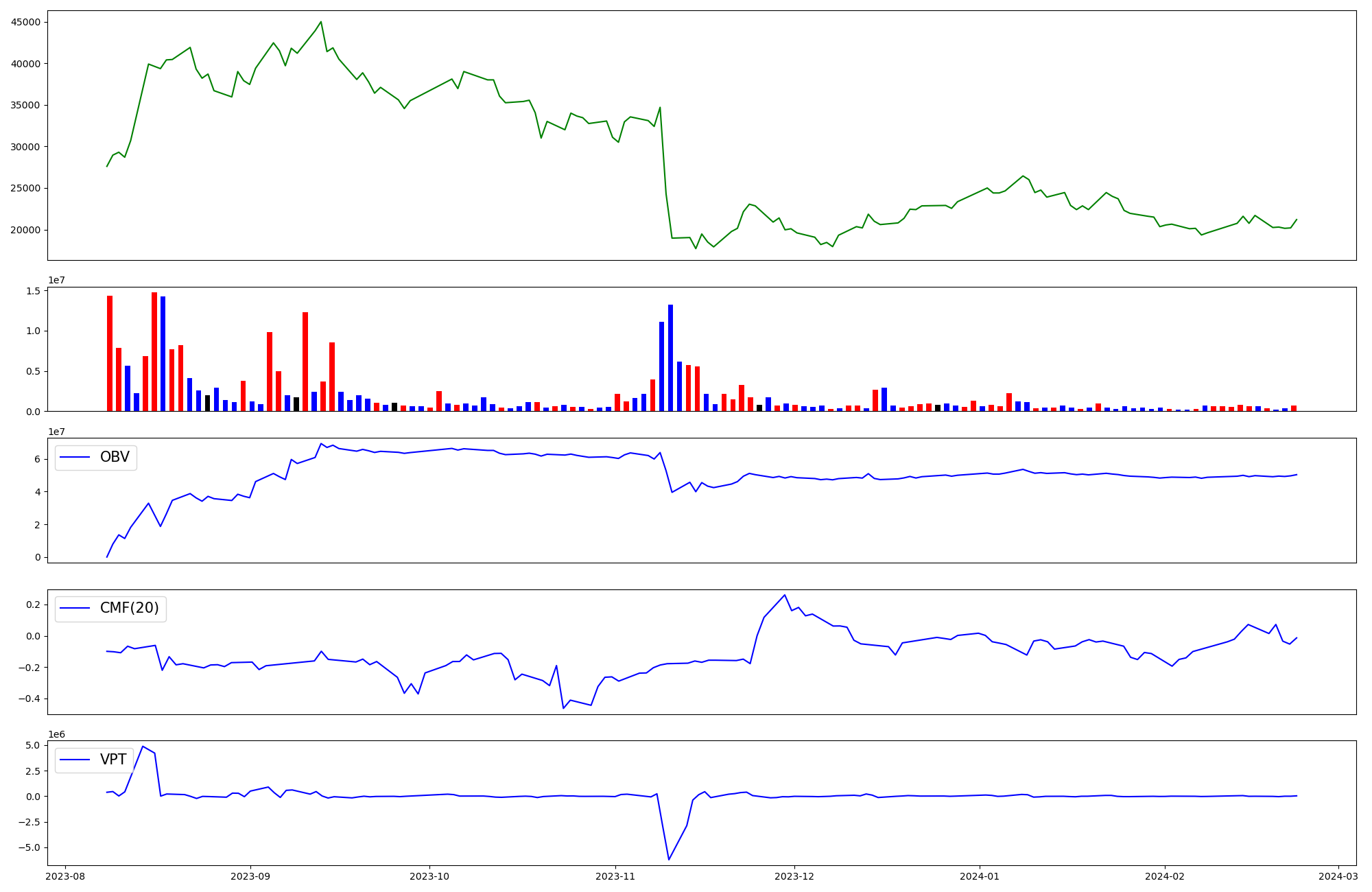Screen dimensions: 1372x892
Task: Click the blue line sample in OBV legend
Action: 75,458
